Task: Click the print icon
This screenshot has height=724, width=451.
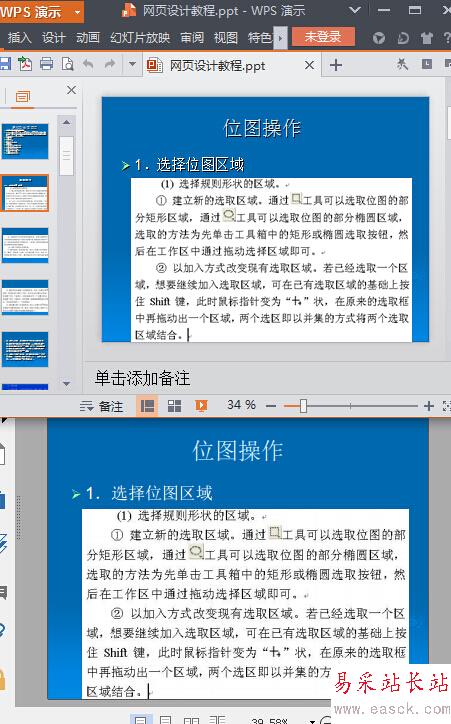Action: tap(46, 64)
